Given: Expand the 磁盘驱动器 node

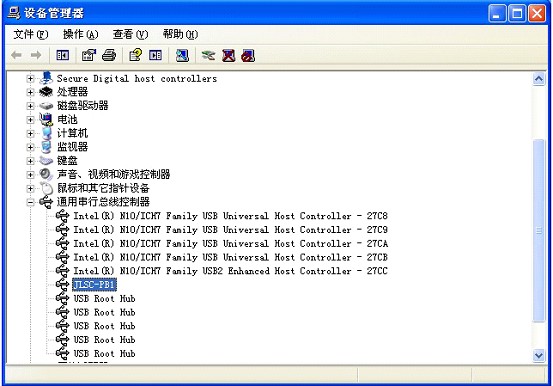Looking at the screenshot, I should tap(30, 106).
